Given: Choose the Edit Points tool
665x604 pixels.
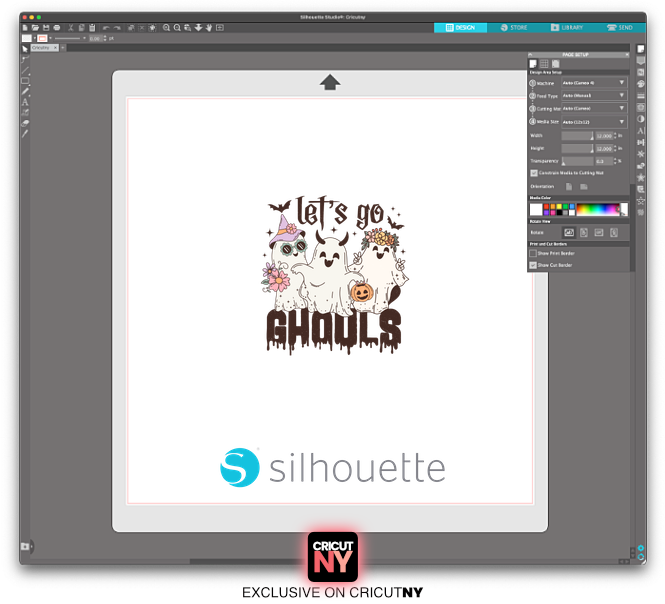Looking at the screenshot, I should click(25, 60).
